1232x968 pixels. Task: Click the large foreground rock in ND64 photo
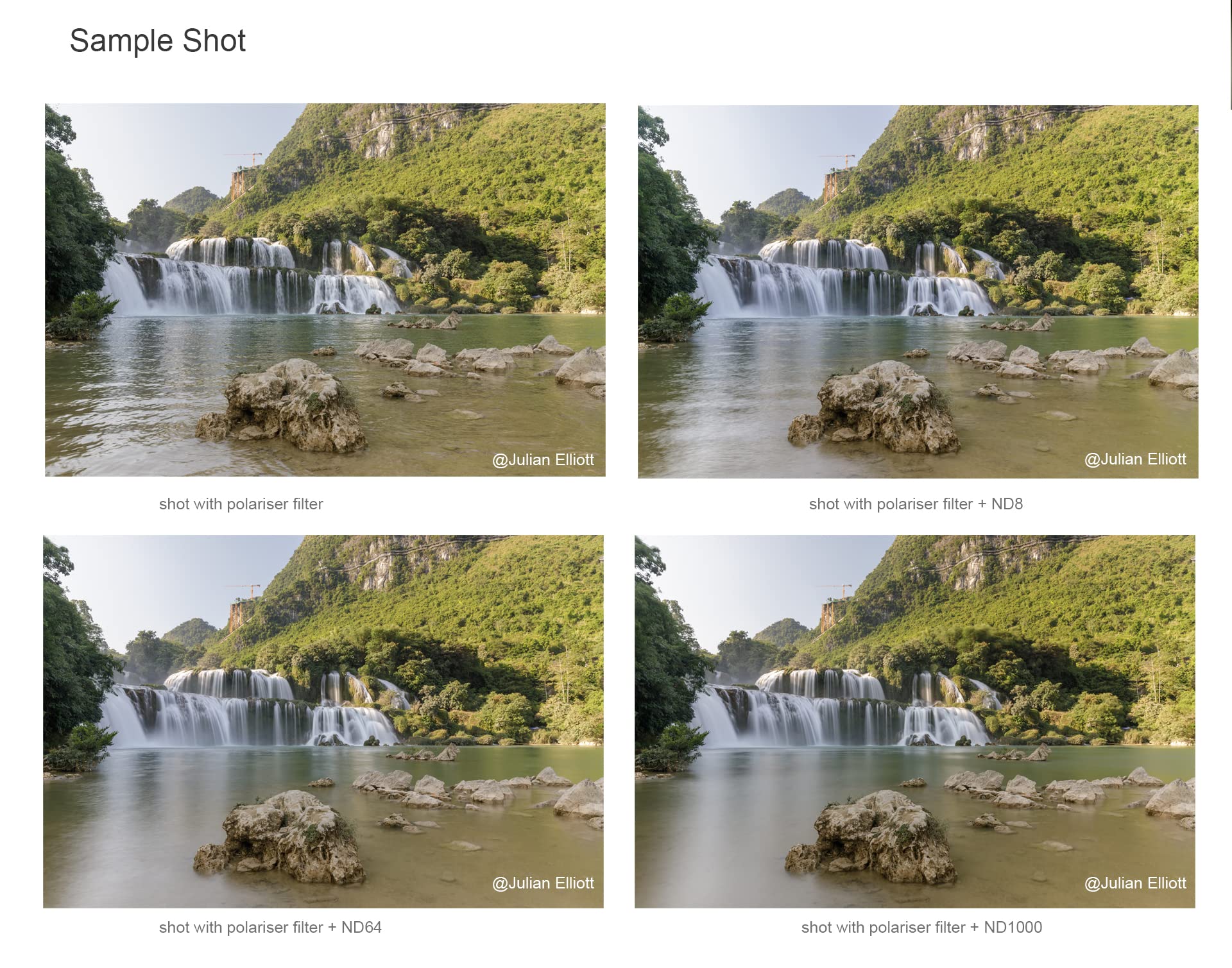coord(280,837)
